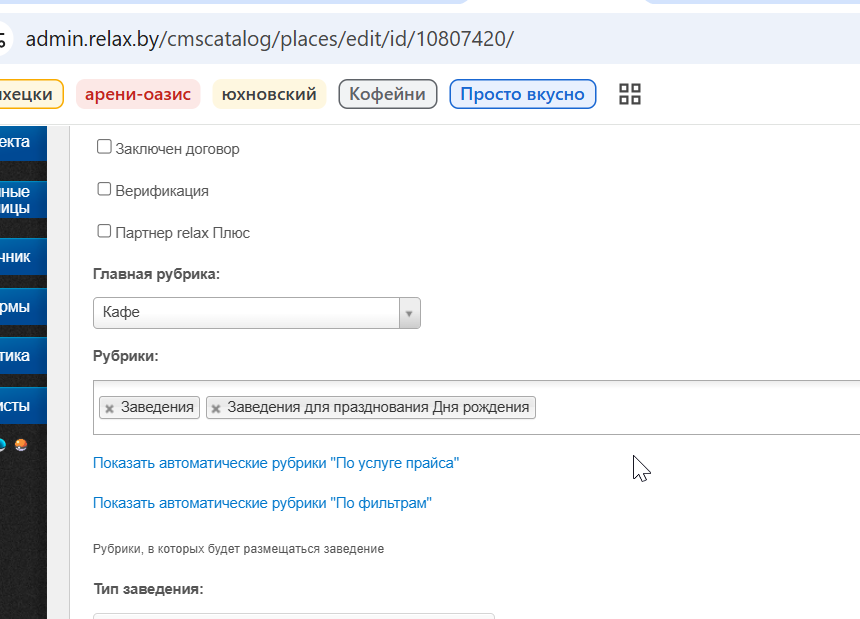
Task: Click hint "Рубрики, в которых будет размещаться заведение"
Action: [239, 549]
